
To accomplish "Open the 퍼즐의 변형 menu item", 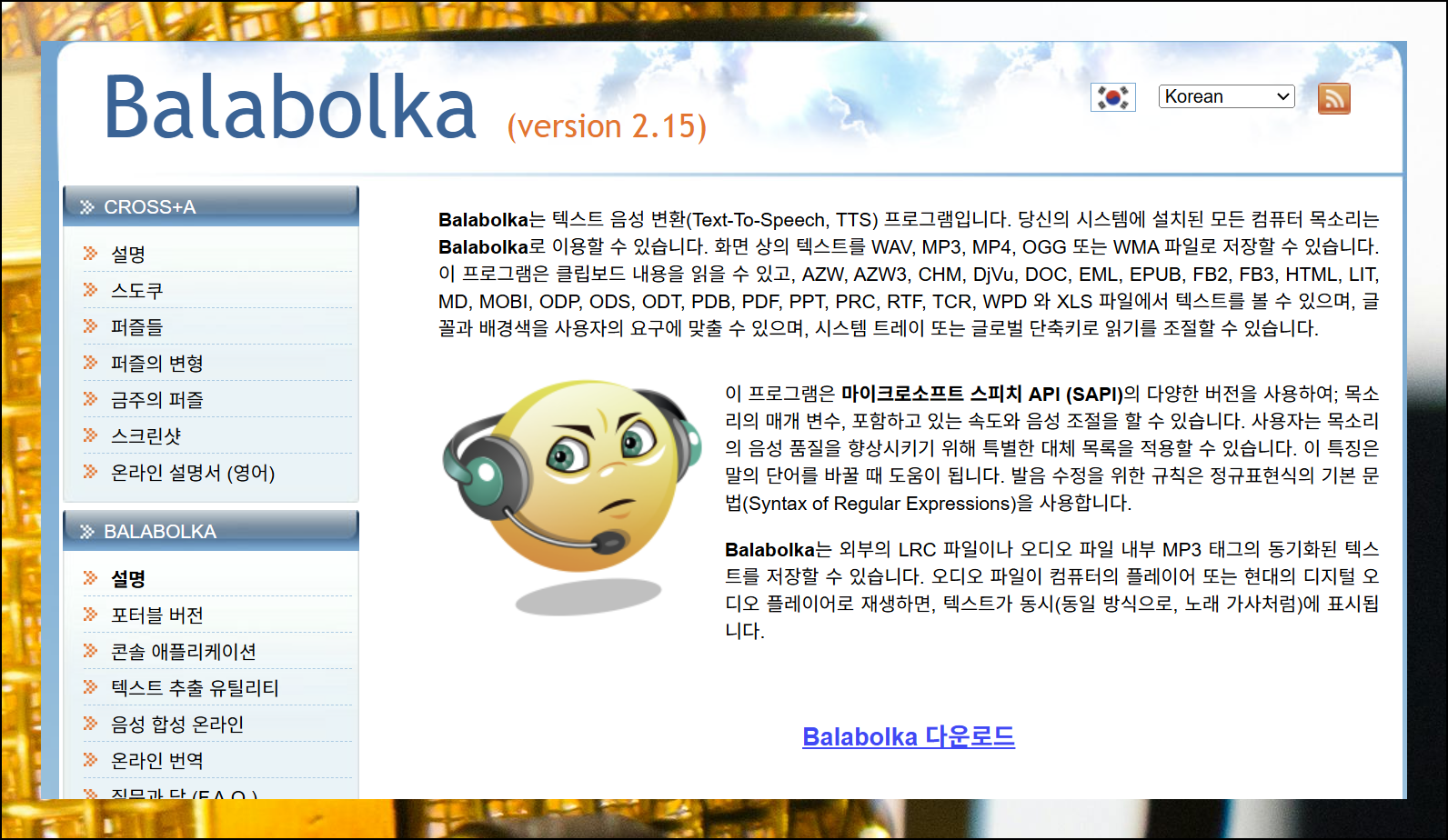I will point(156,364).
